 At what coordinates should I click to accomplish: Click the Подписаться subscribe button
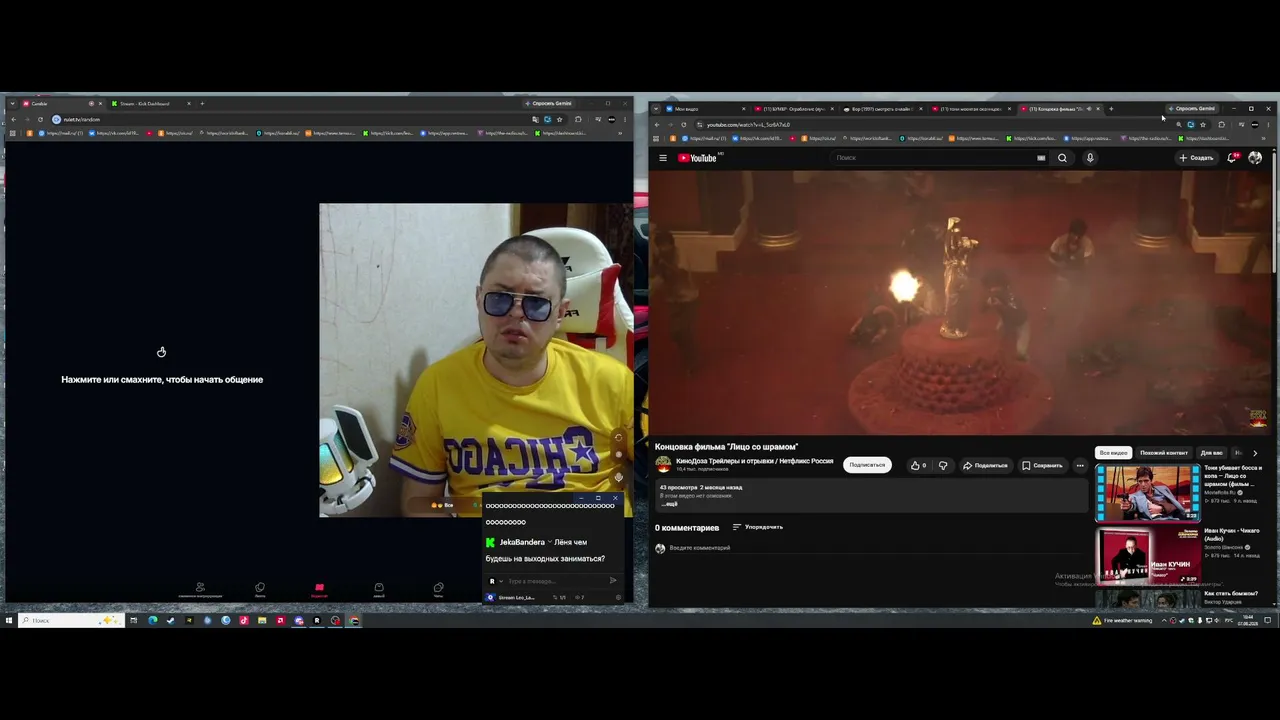pos(867,465)
